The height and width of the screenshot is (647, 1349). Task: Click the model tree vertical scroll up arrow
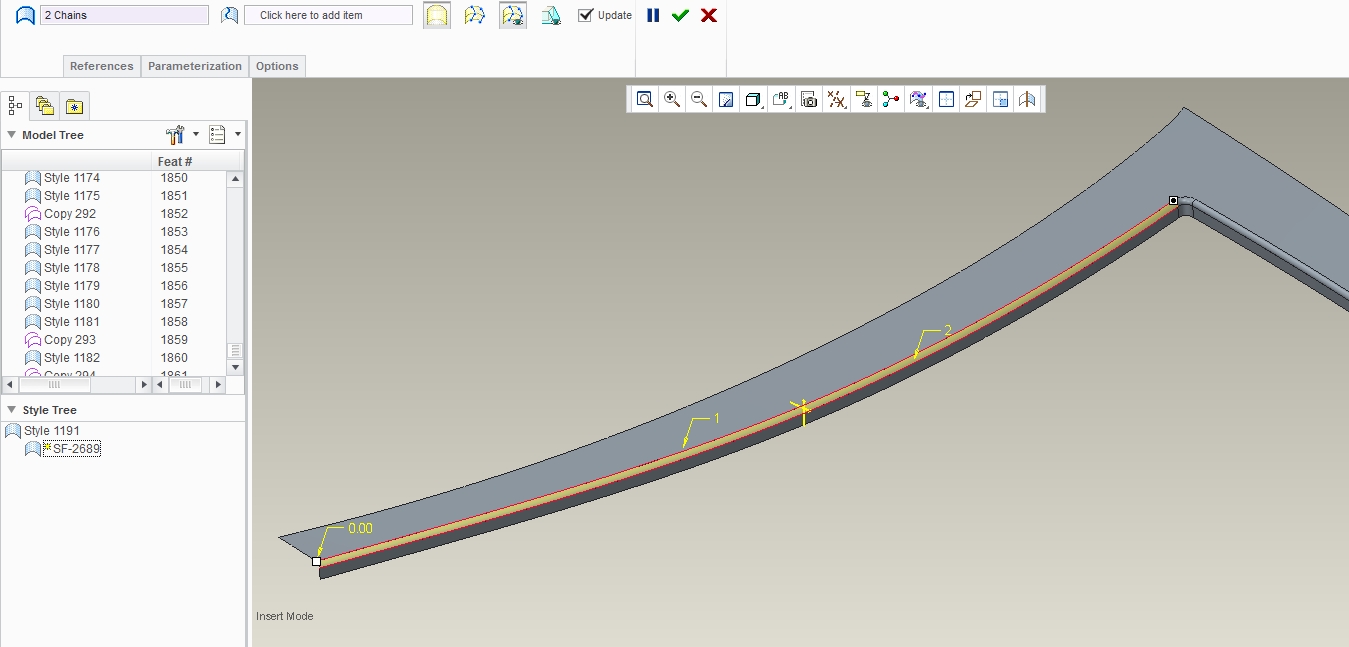click(235, 179)
